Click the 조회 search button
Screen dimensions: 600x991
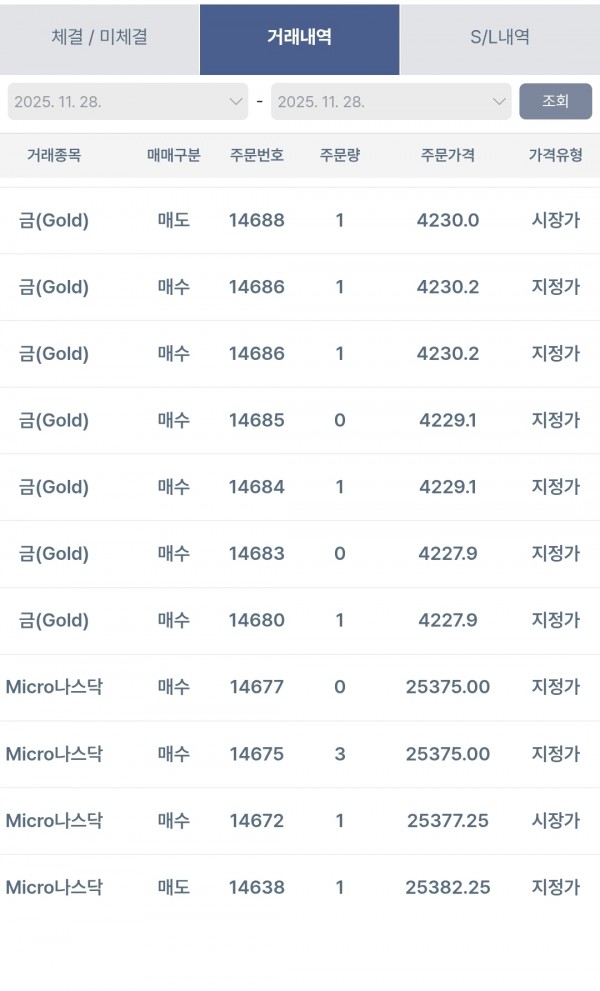[556, 101]
